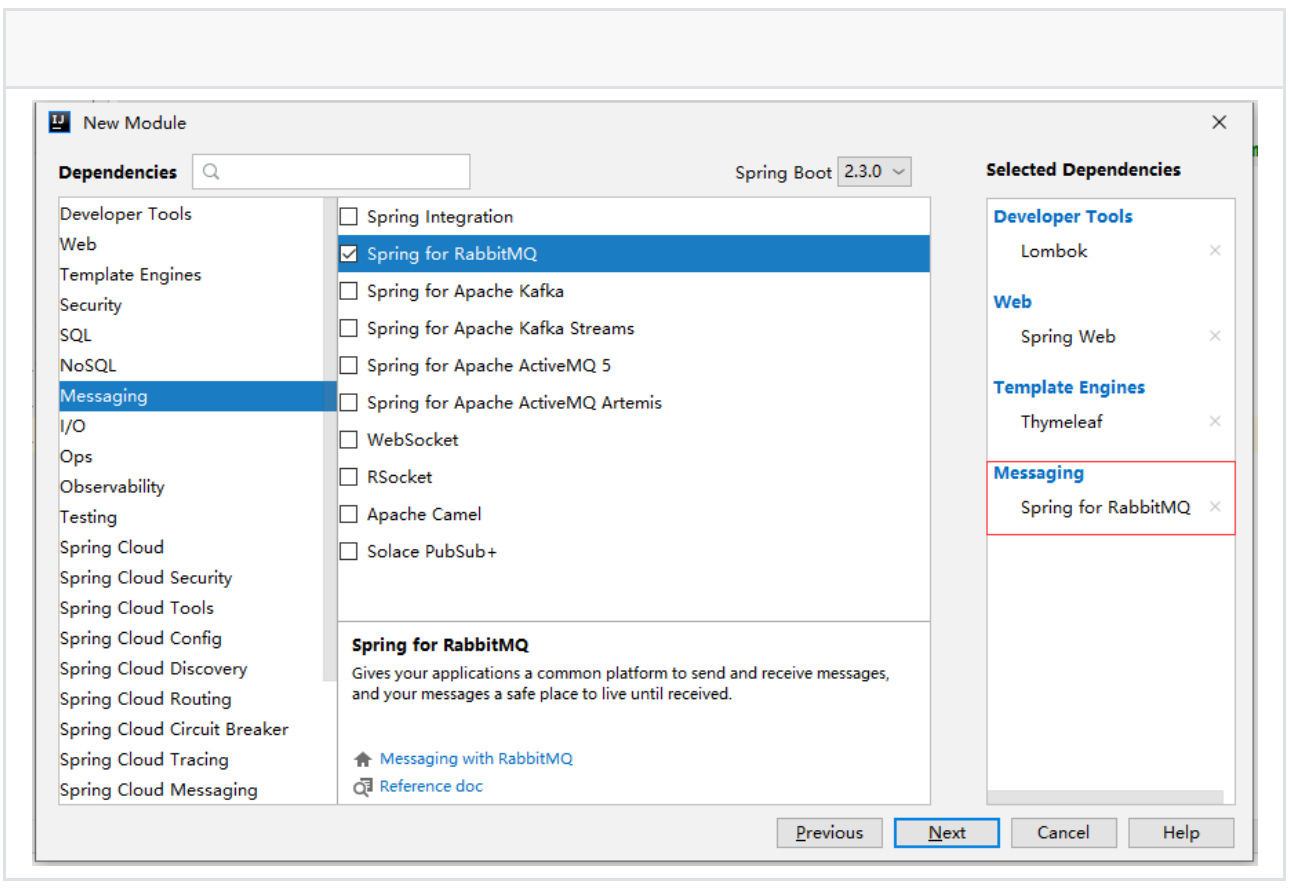Remove Lombok from selected dependencies

pos(1215,251)
